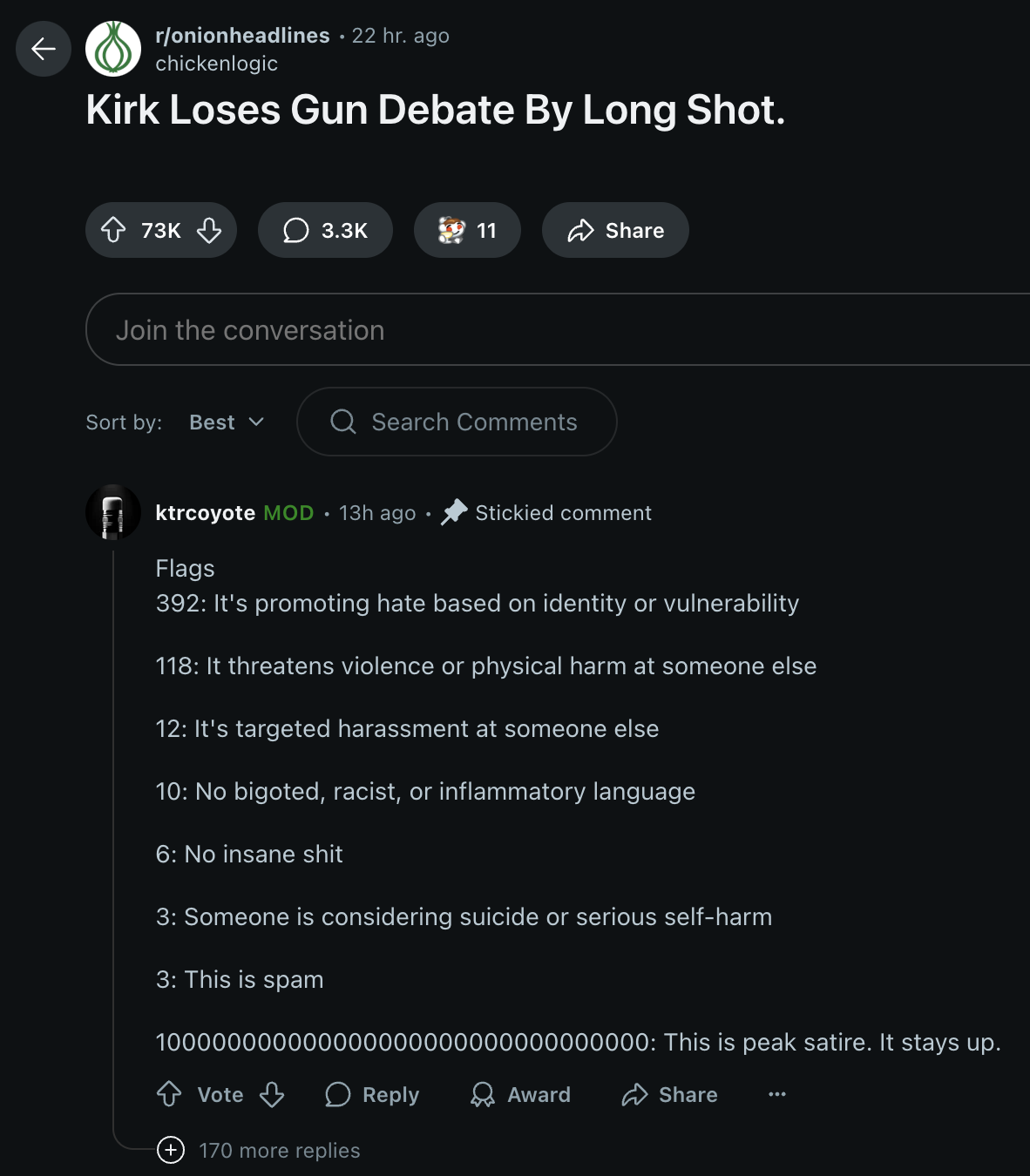Open chickenlogic's user profile
1030x1176 pixels.
tap(216, 64)
